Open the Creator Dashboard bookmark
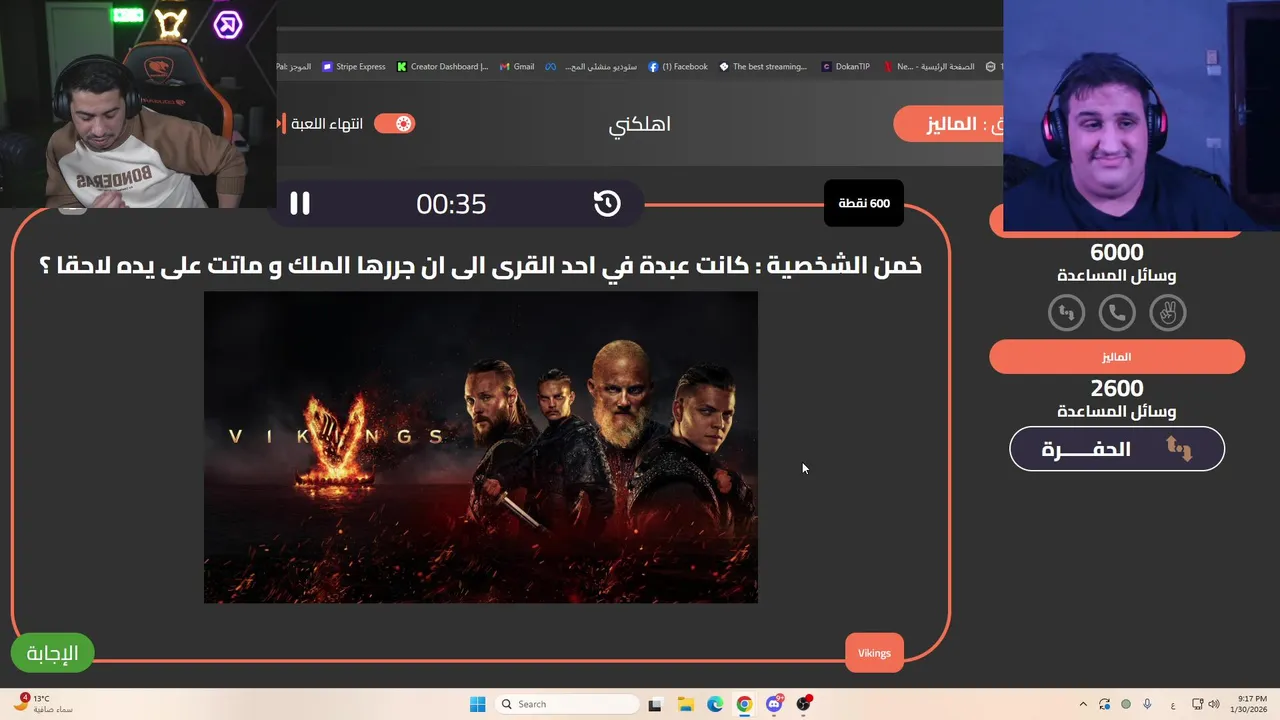The image size is (1280, 720). tap(442, 67)
